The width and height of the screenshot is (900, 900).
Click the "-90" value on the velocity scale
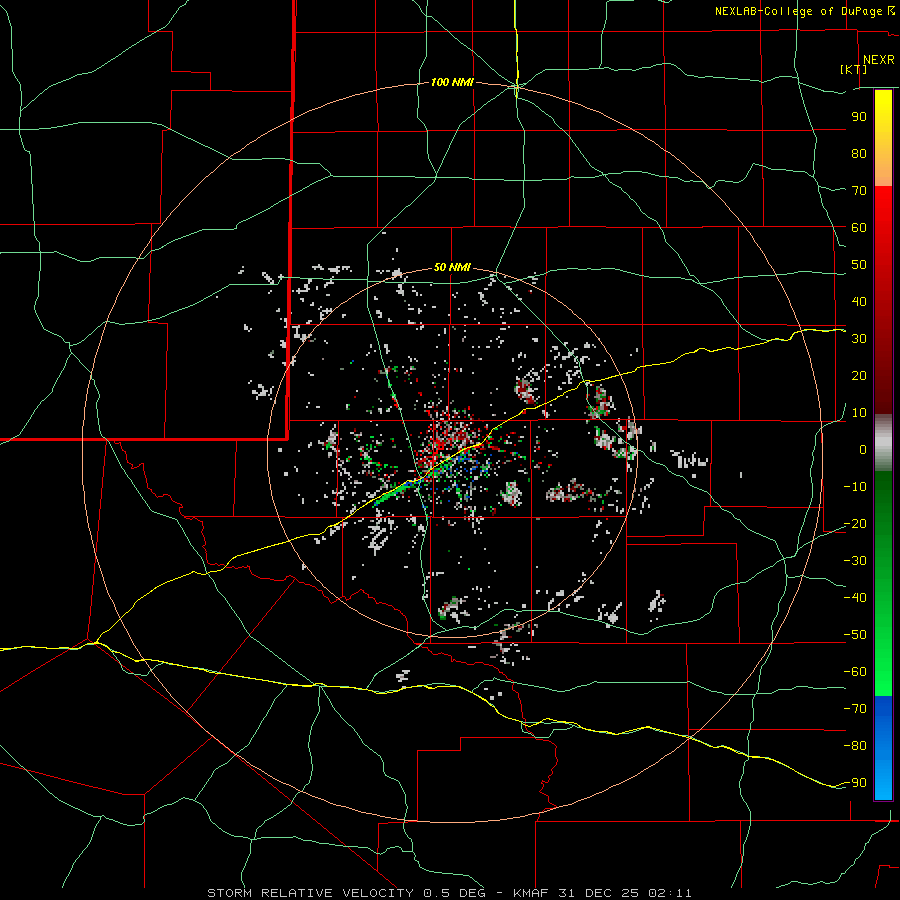[855, 783]
